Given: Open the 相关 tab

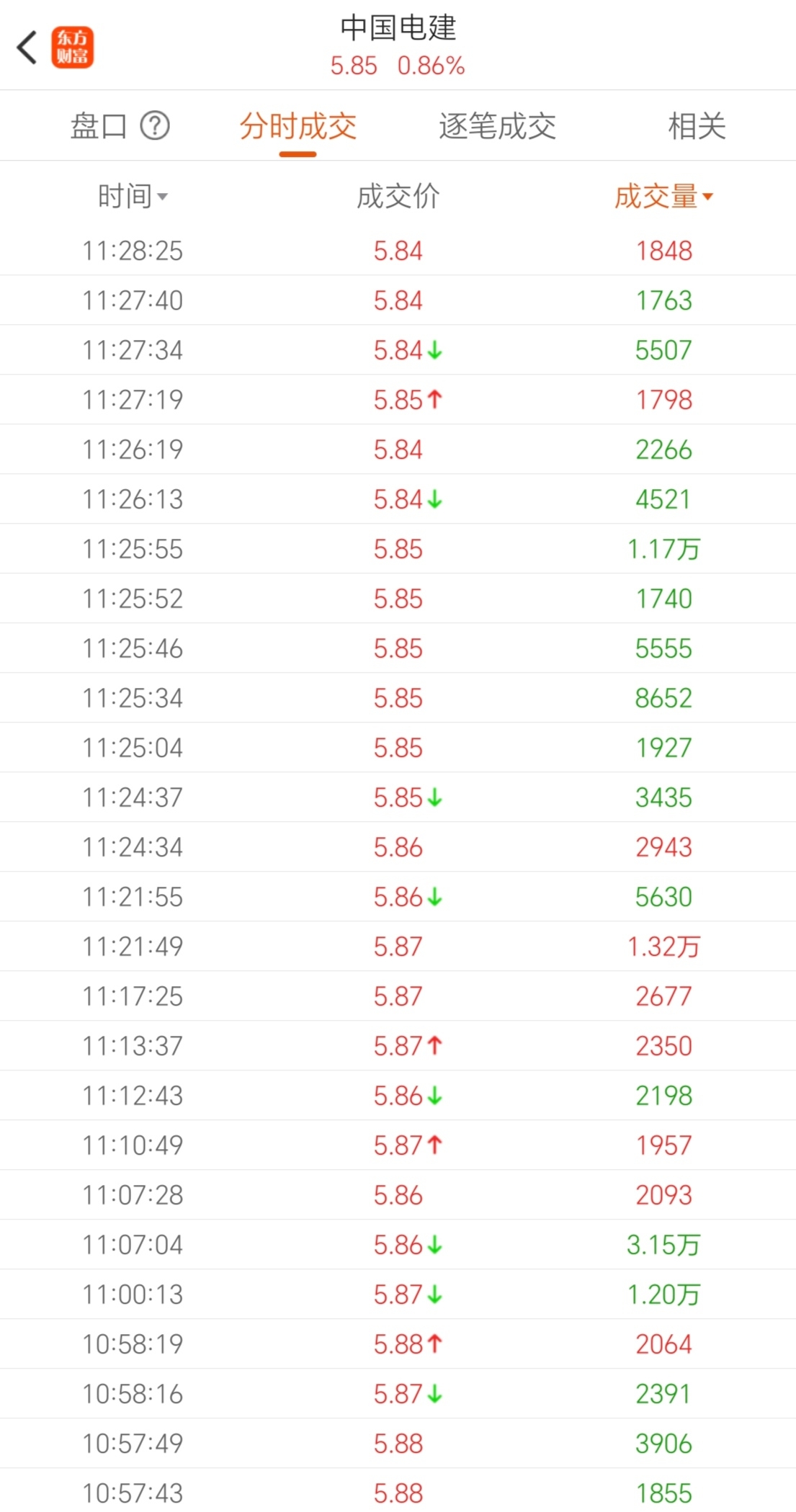Looking at the screenshot, I should (696, 126).
